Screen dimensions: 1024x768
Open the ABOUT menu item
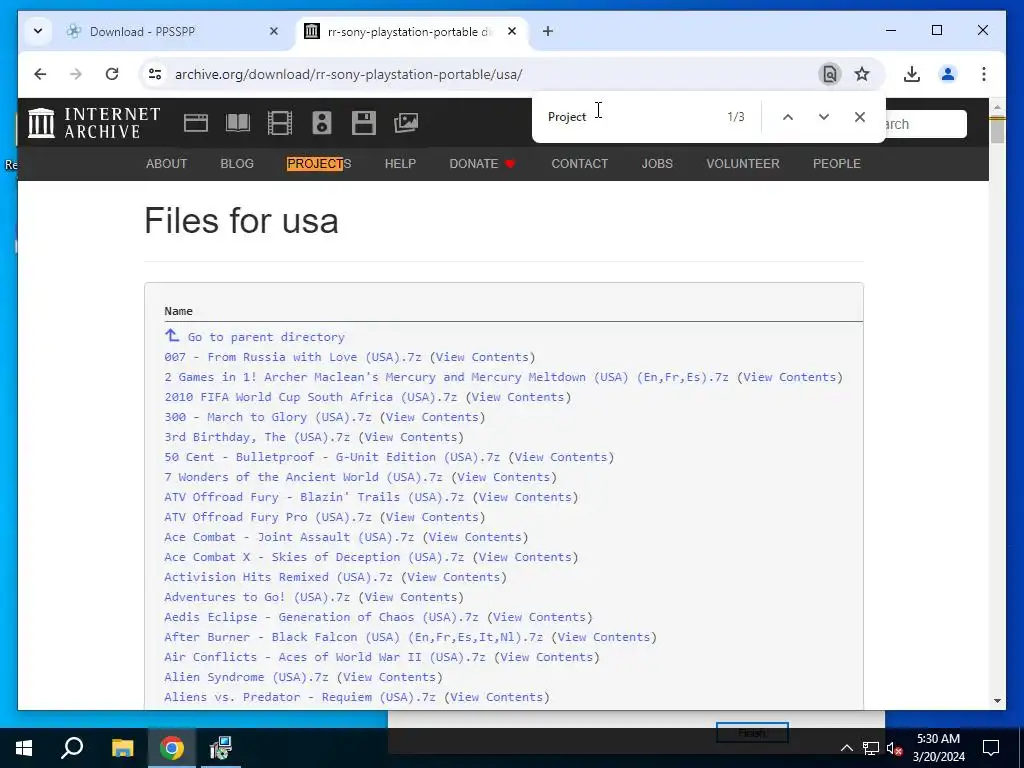pyautogui.click(x=167, y=164)
